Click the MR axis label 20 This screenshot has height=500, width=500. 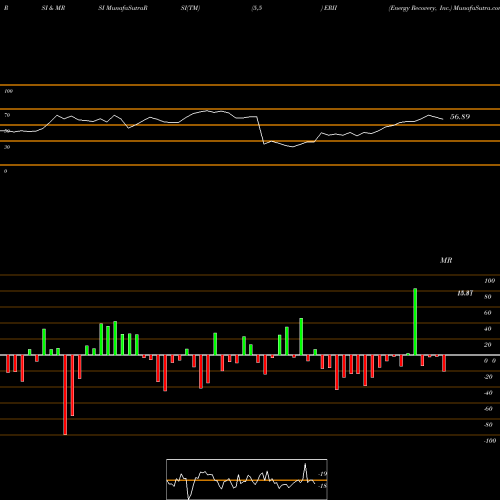[488, 345]
